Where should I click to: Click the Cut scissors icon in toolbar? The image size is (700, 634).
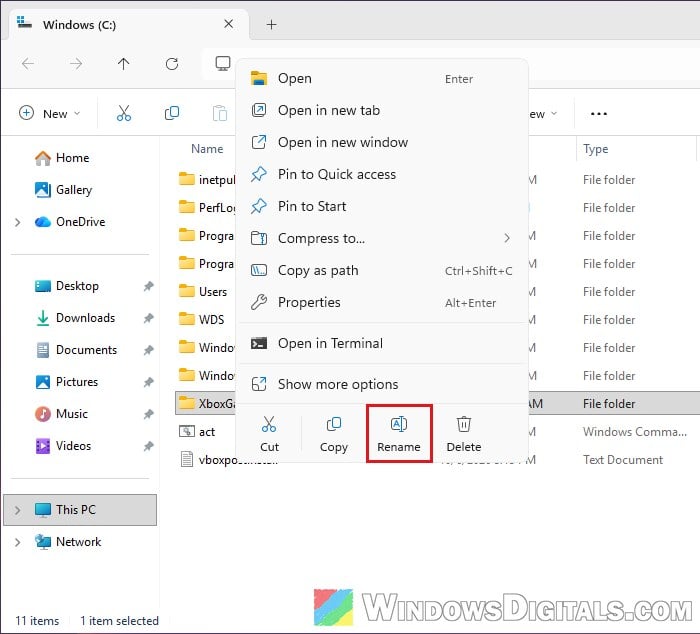pyautogui.click(x=124, y=113)
